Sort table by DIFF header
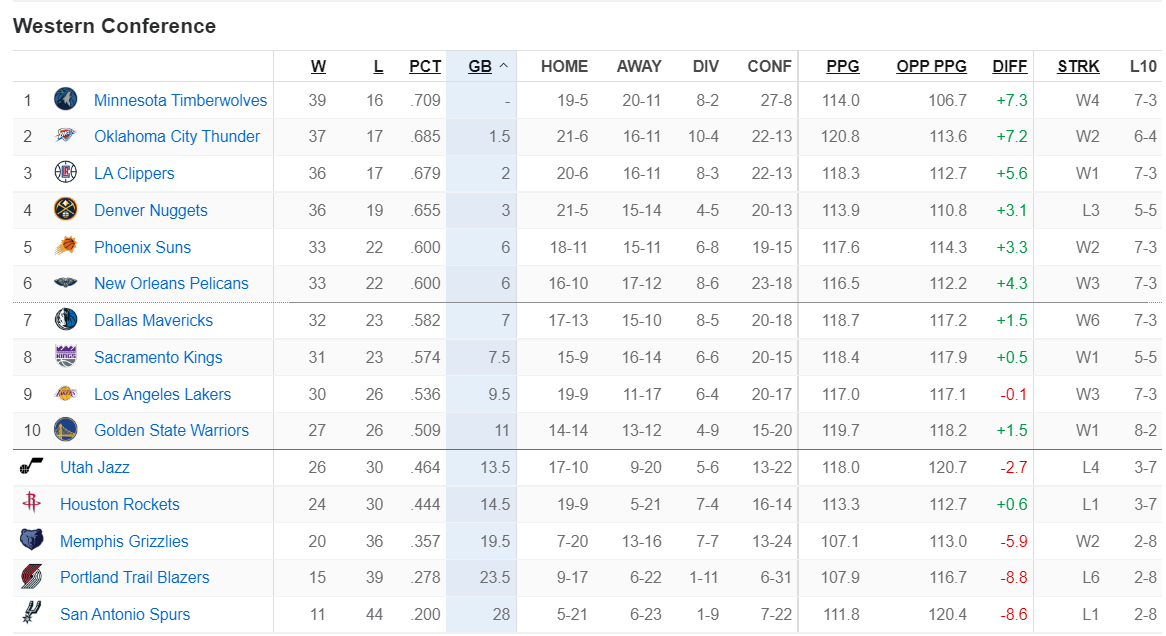1166x636 pixels. point(1009,66)
